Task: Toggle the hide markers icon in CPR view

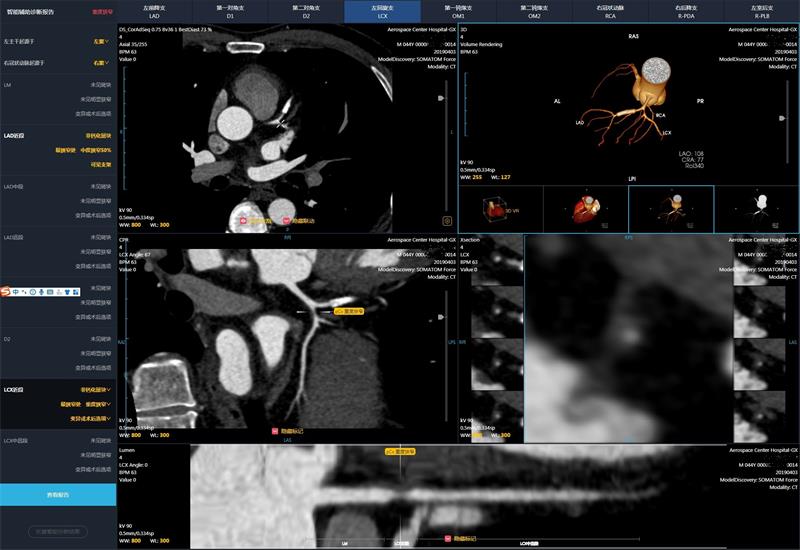Action: [275, 431]
